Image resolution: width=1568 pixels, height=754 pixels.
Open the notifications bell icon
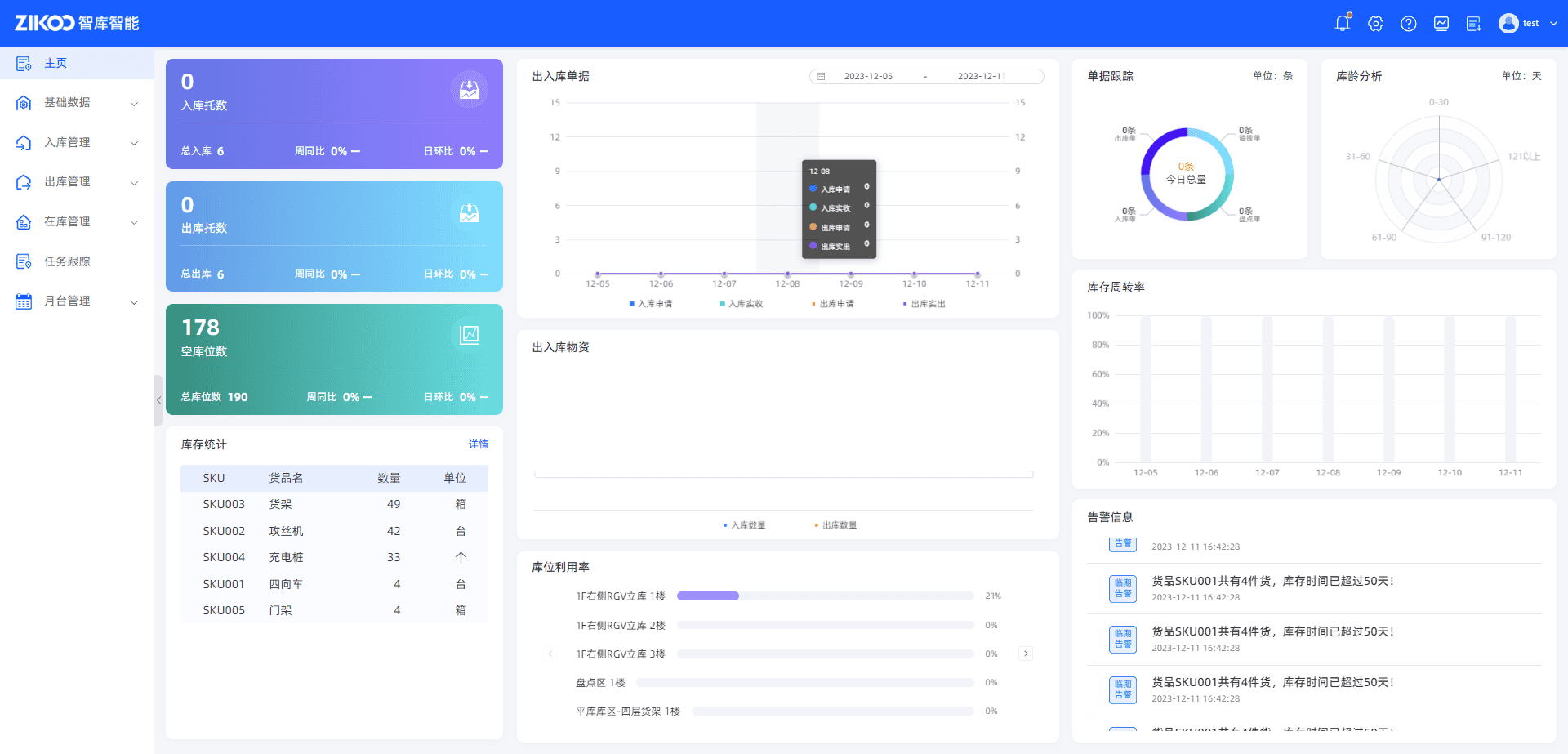[x=1343, y=23]
